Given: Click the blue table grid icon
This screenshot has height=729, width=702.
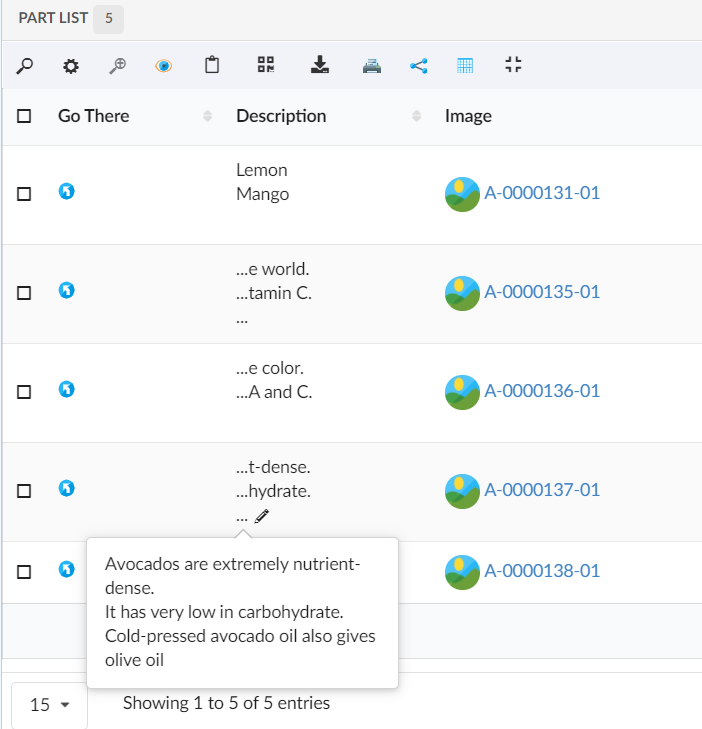Looking at the screenshot, I should (465, 66).
